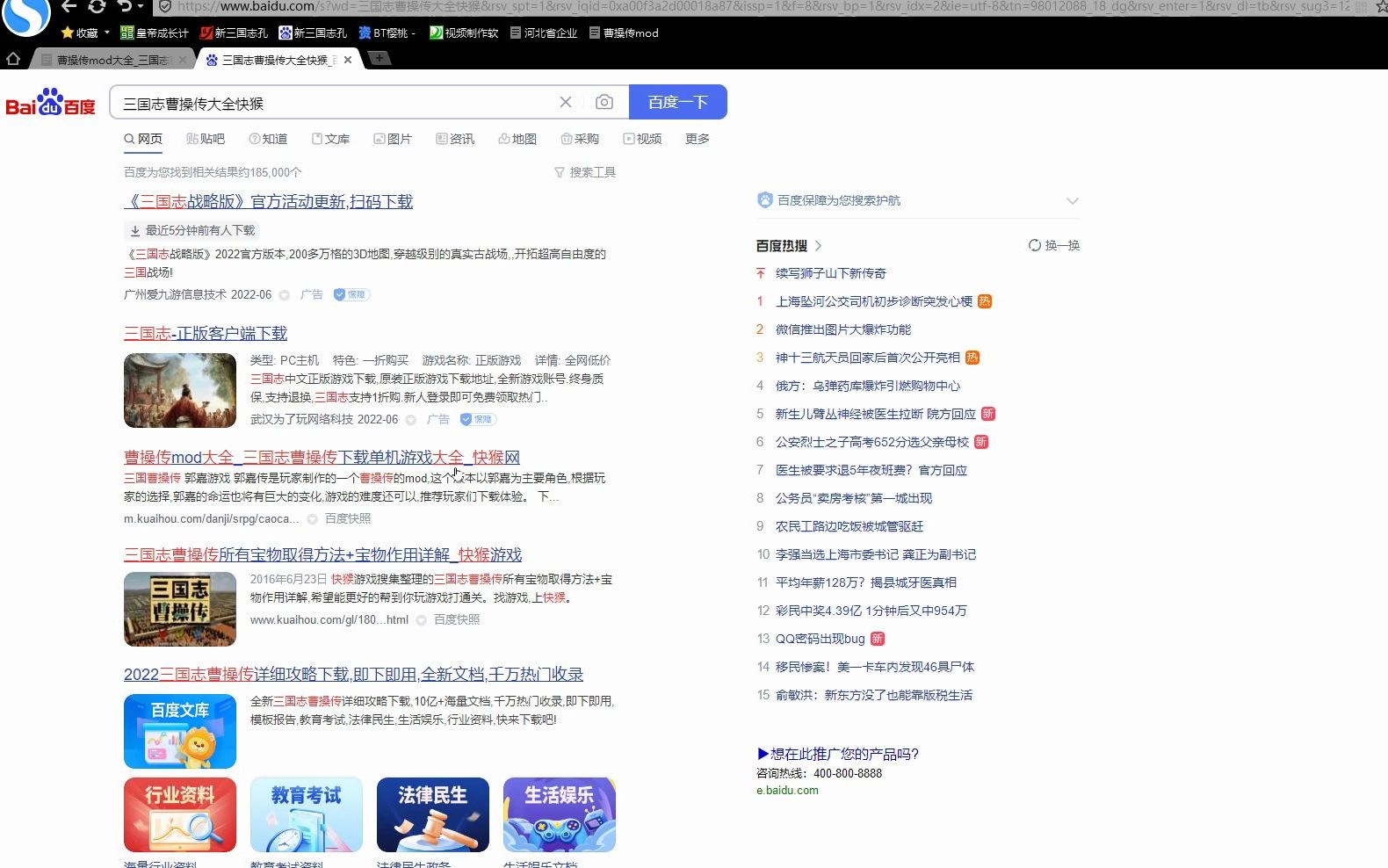Open the 更多 more categories menu
This screenshot has height=868, width=1388.
[x=698, y=139]
